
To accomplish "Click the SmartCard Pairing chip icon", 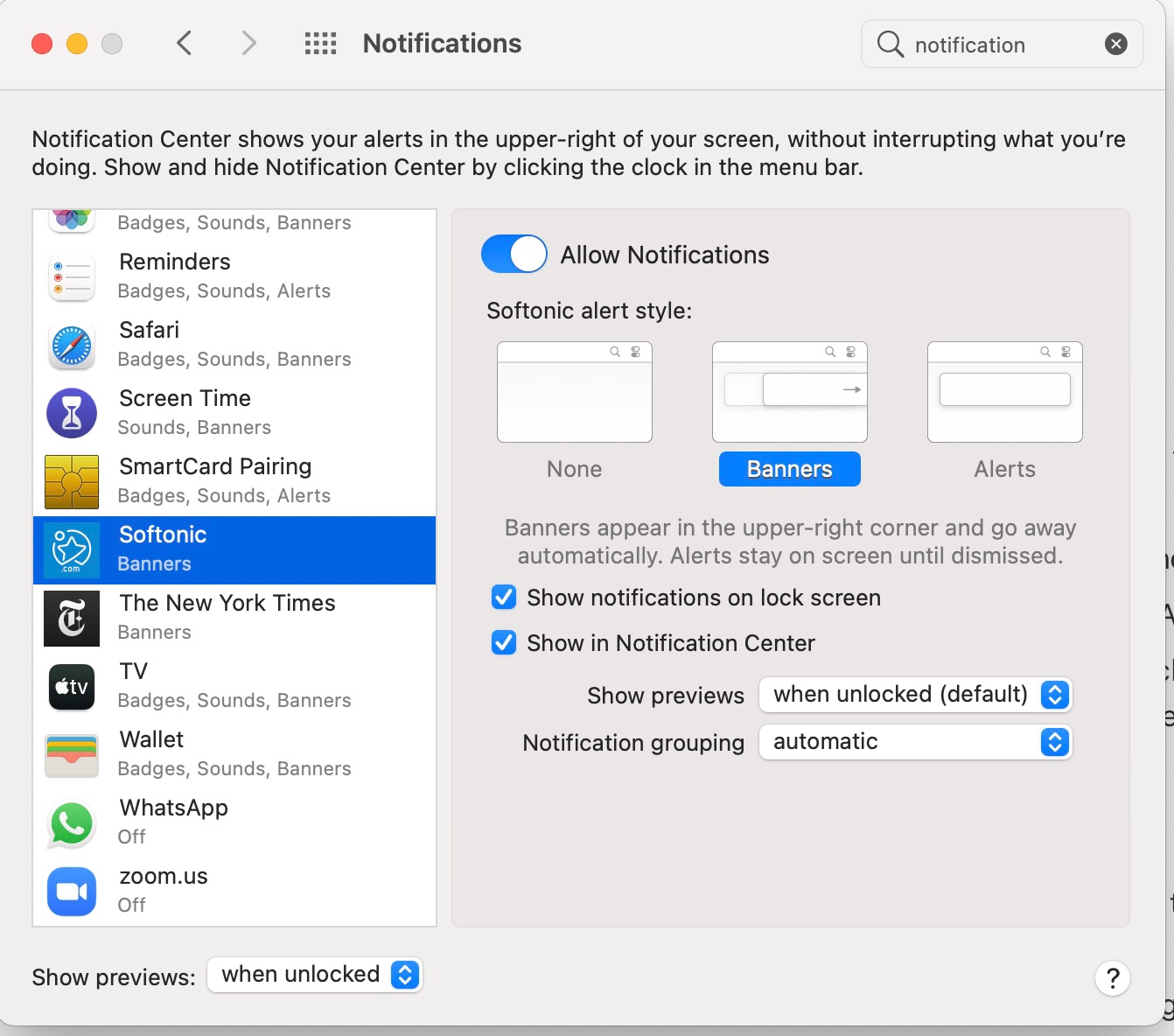I will (72, 481).
